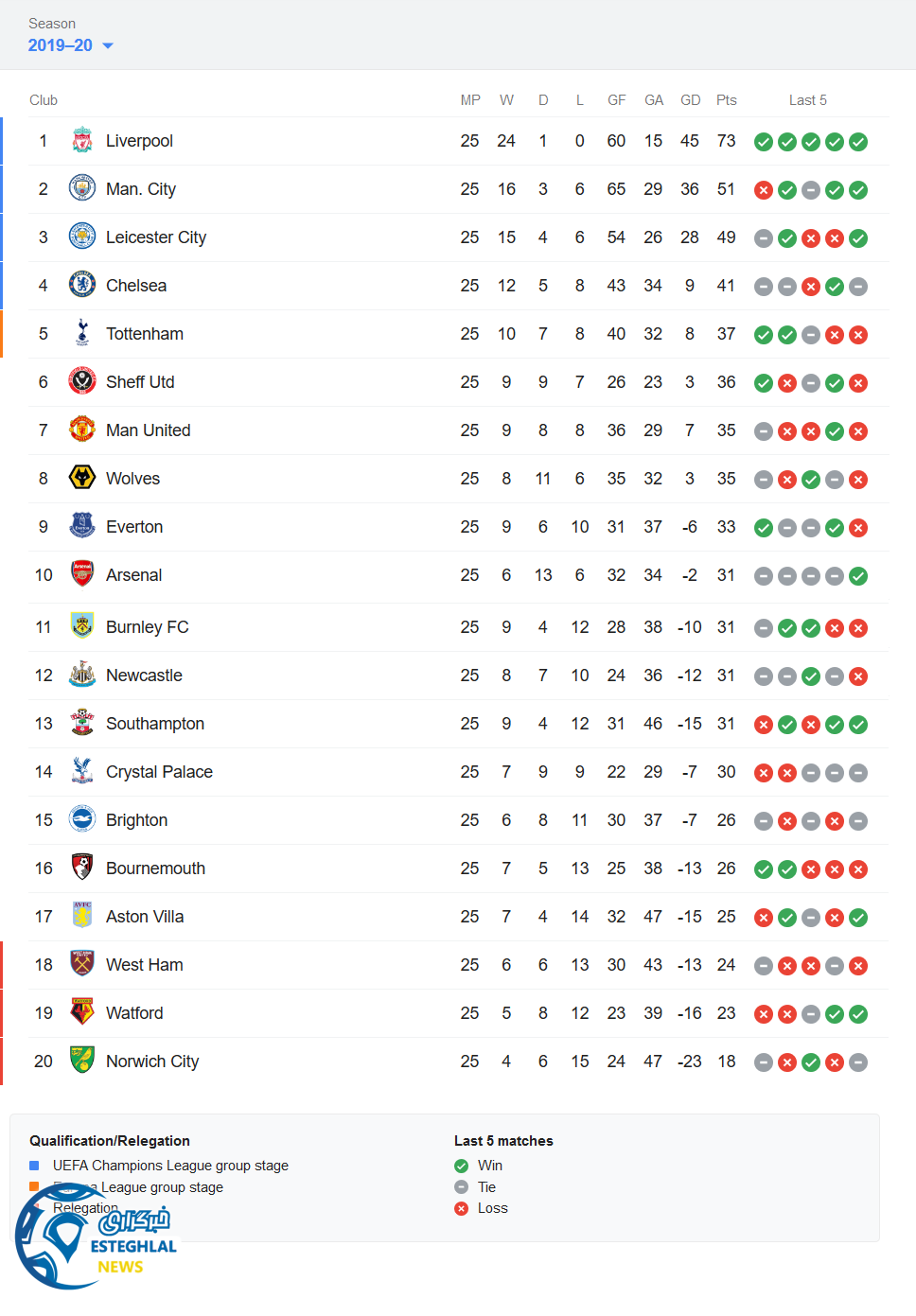Open the Season 2019–20 dropdown

click(71, 45)
